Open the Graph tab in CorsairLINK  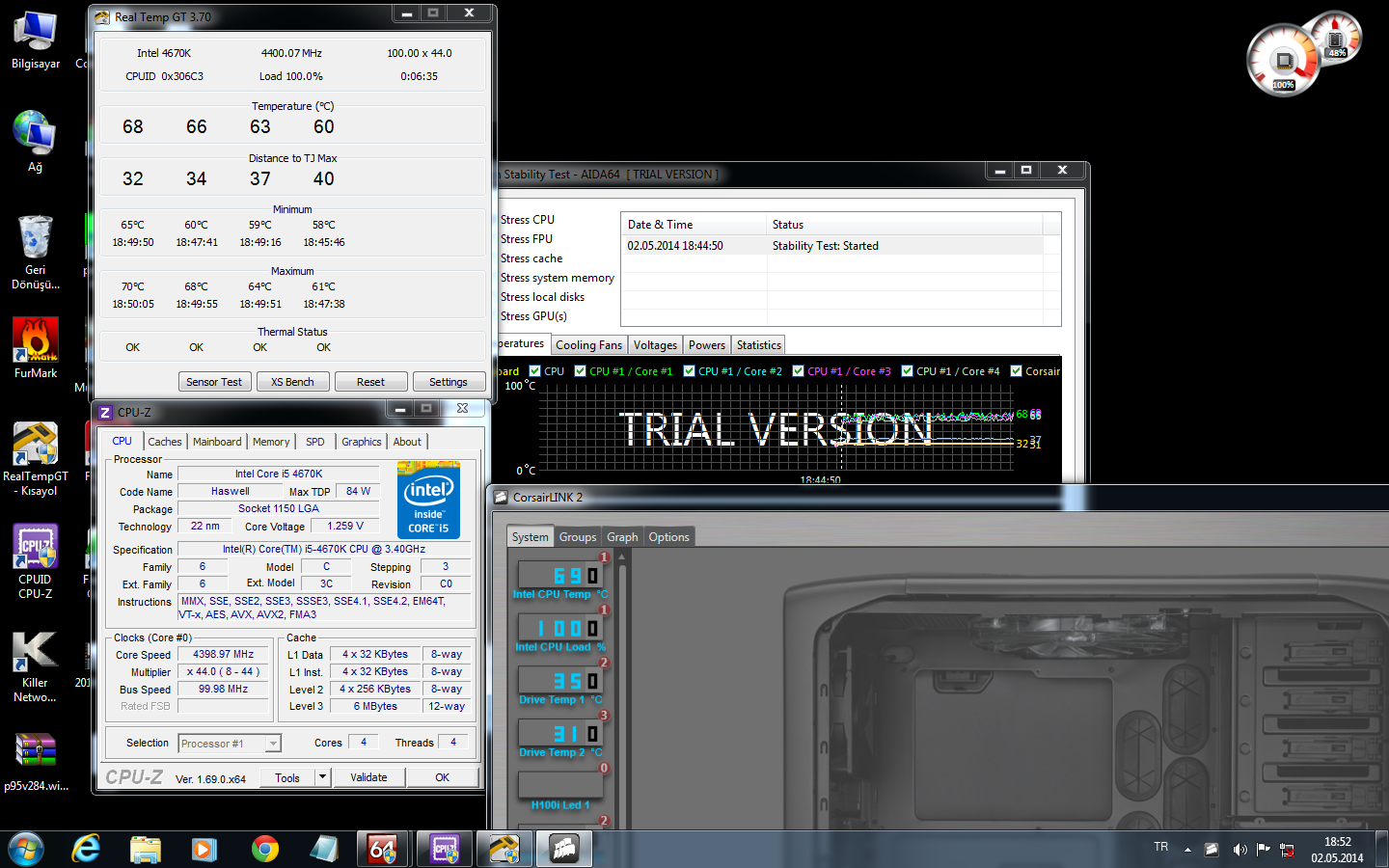[622, 537]
